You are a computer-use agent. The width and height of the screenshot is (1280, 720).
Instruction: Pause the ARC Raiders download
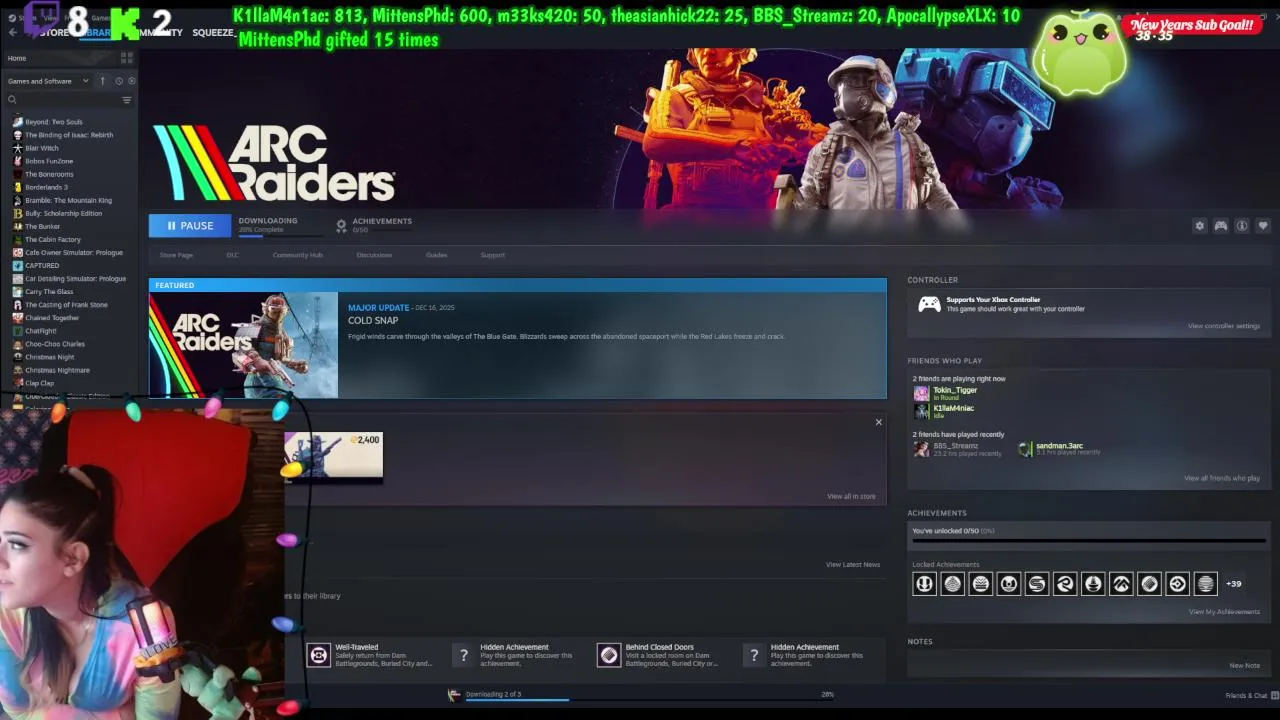click(x=190, y=226)
